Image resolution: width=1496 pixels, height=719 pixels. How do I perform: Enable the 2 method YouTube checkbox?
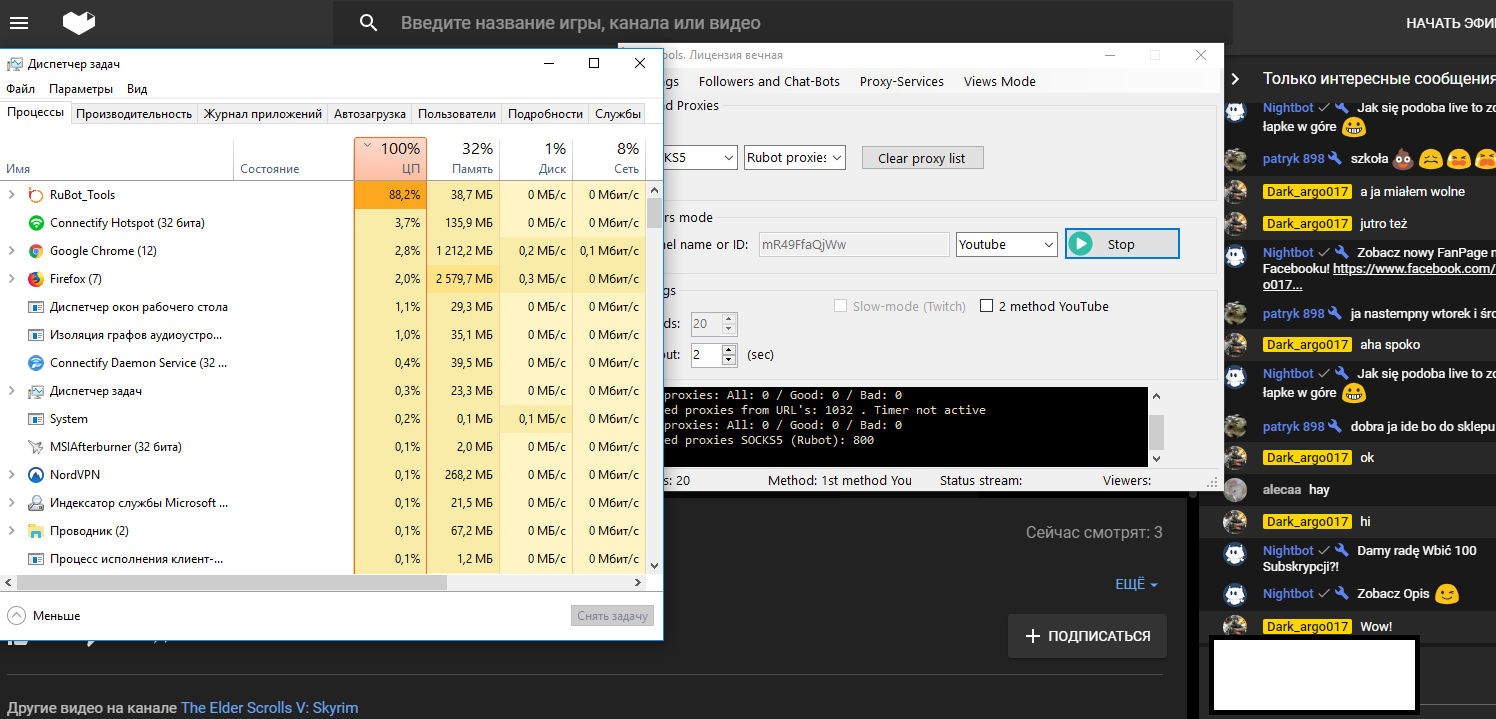987,306
